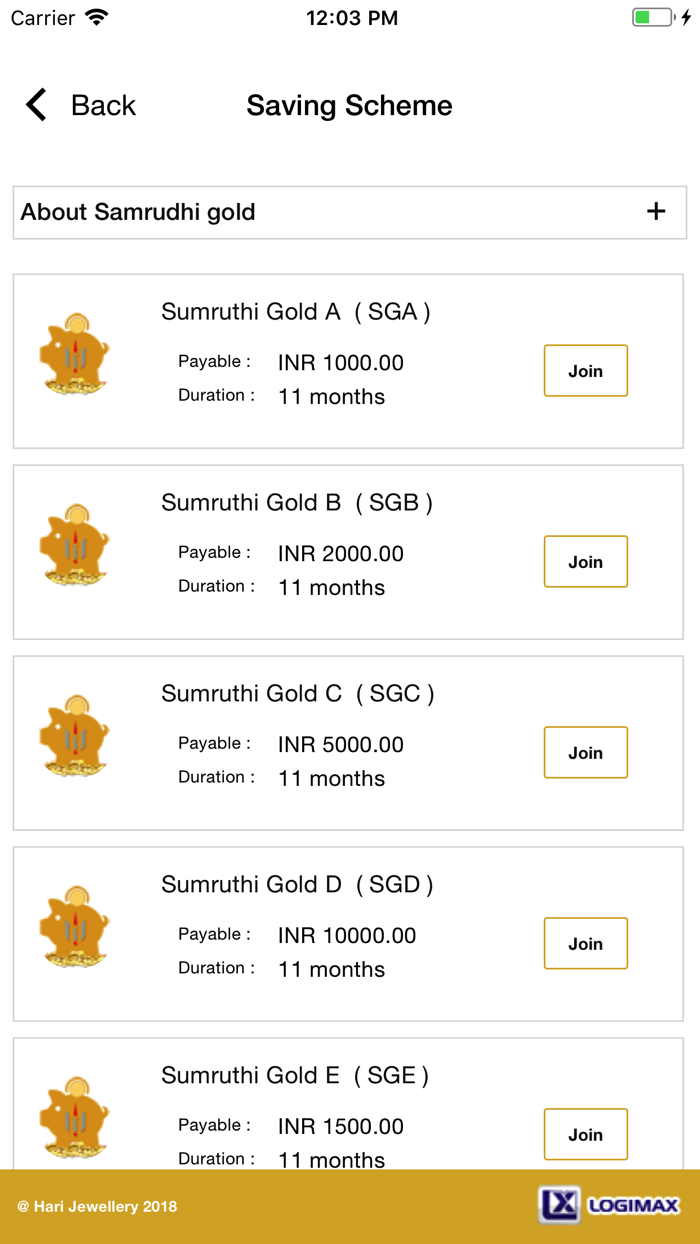The image size is (700, 1244).
Task: Select the Sumruthi Gold A (SGA) title
Action: click(x=296, y=312)
